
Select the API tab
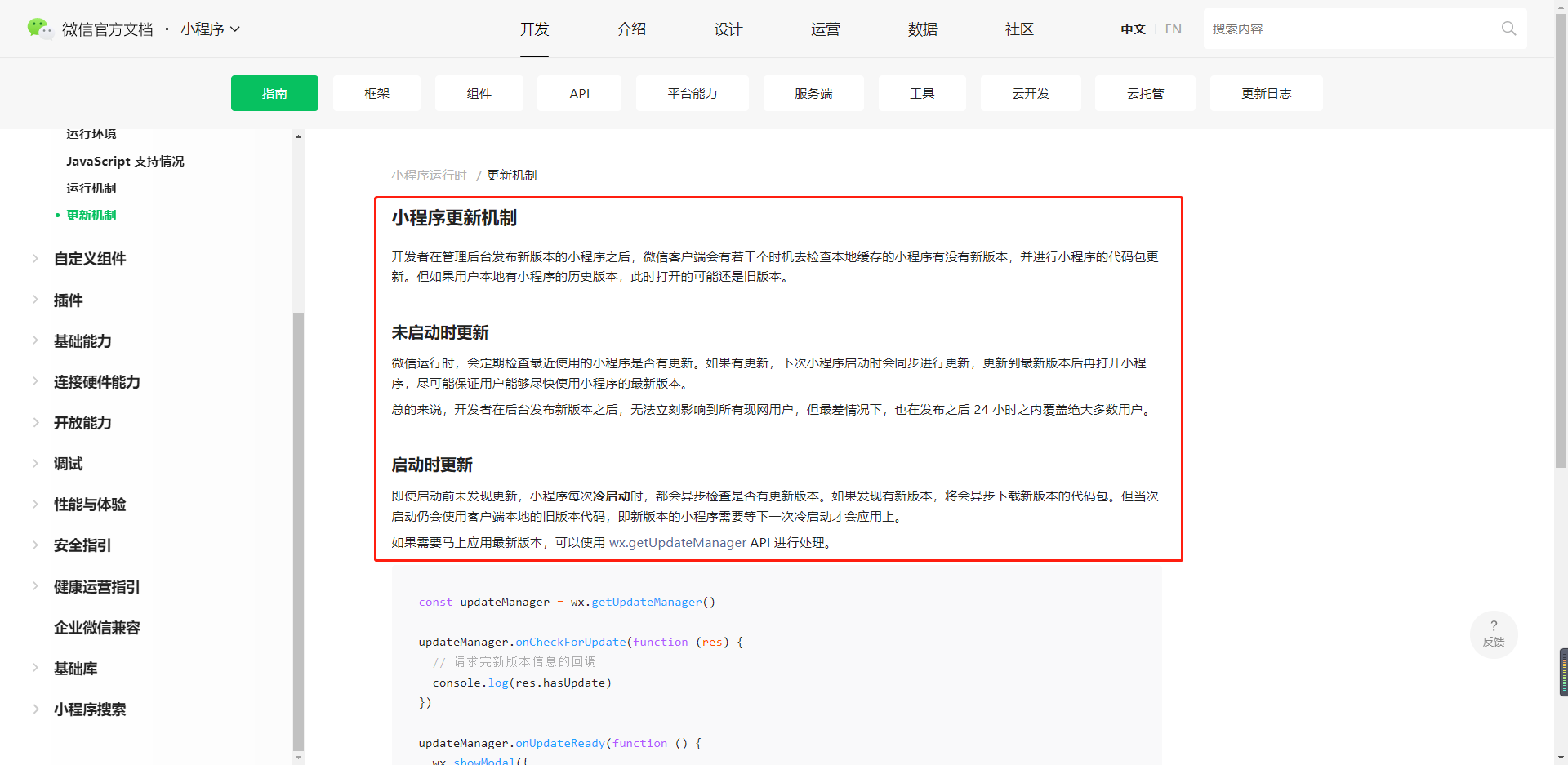tap(579, 93)
